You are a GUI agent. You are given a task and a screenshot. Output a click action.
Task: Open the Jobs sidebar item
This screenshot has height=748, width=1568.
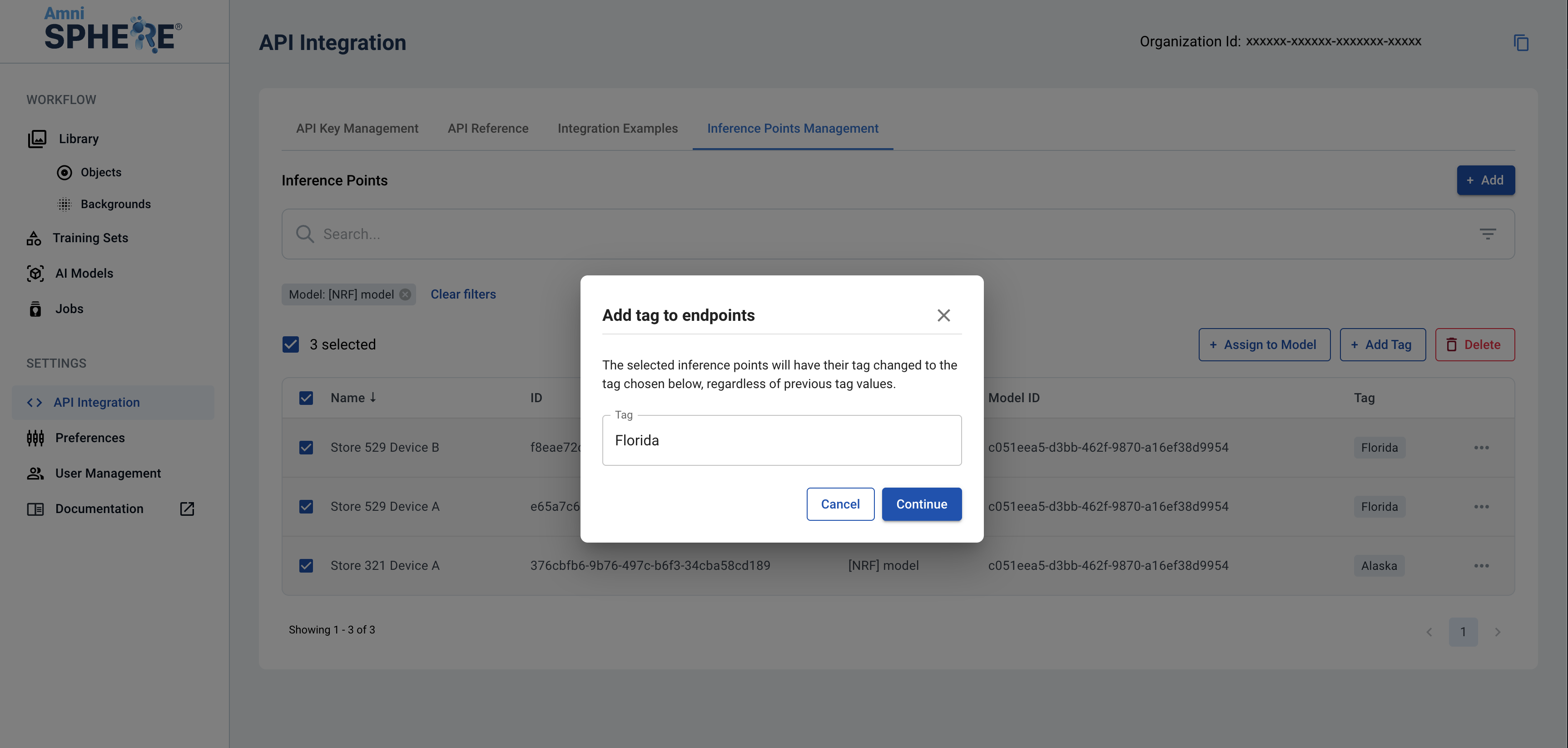tap(69, 309)
